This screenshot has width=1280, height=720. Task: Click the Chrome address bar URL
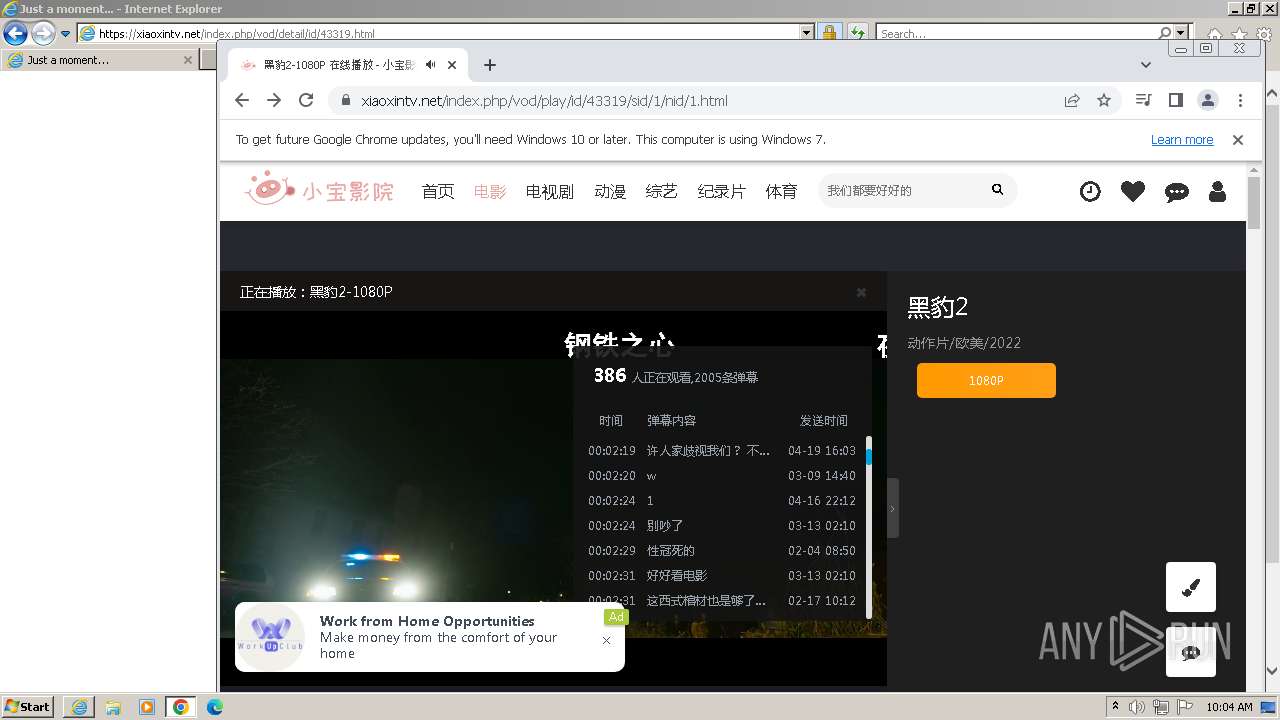pos(544,100)
